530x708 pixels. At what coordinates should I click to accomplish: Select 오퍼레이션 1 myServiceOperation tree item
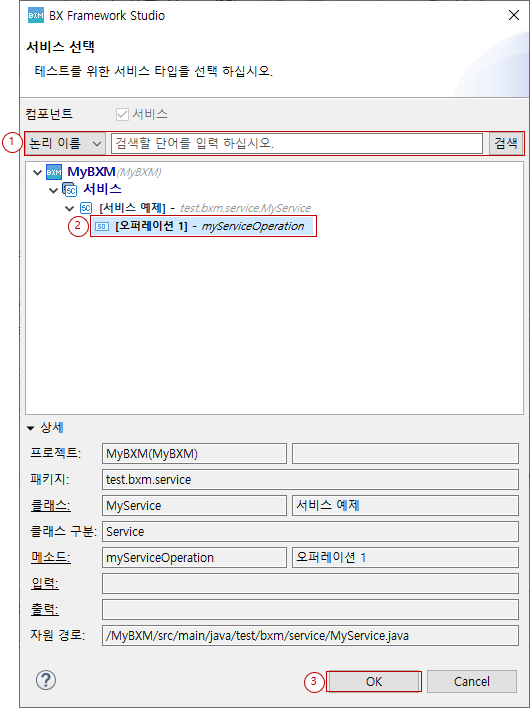[x=203, y=227]
